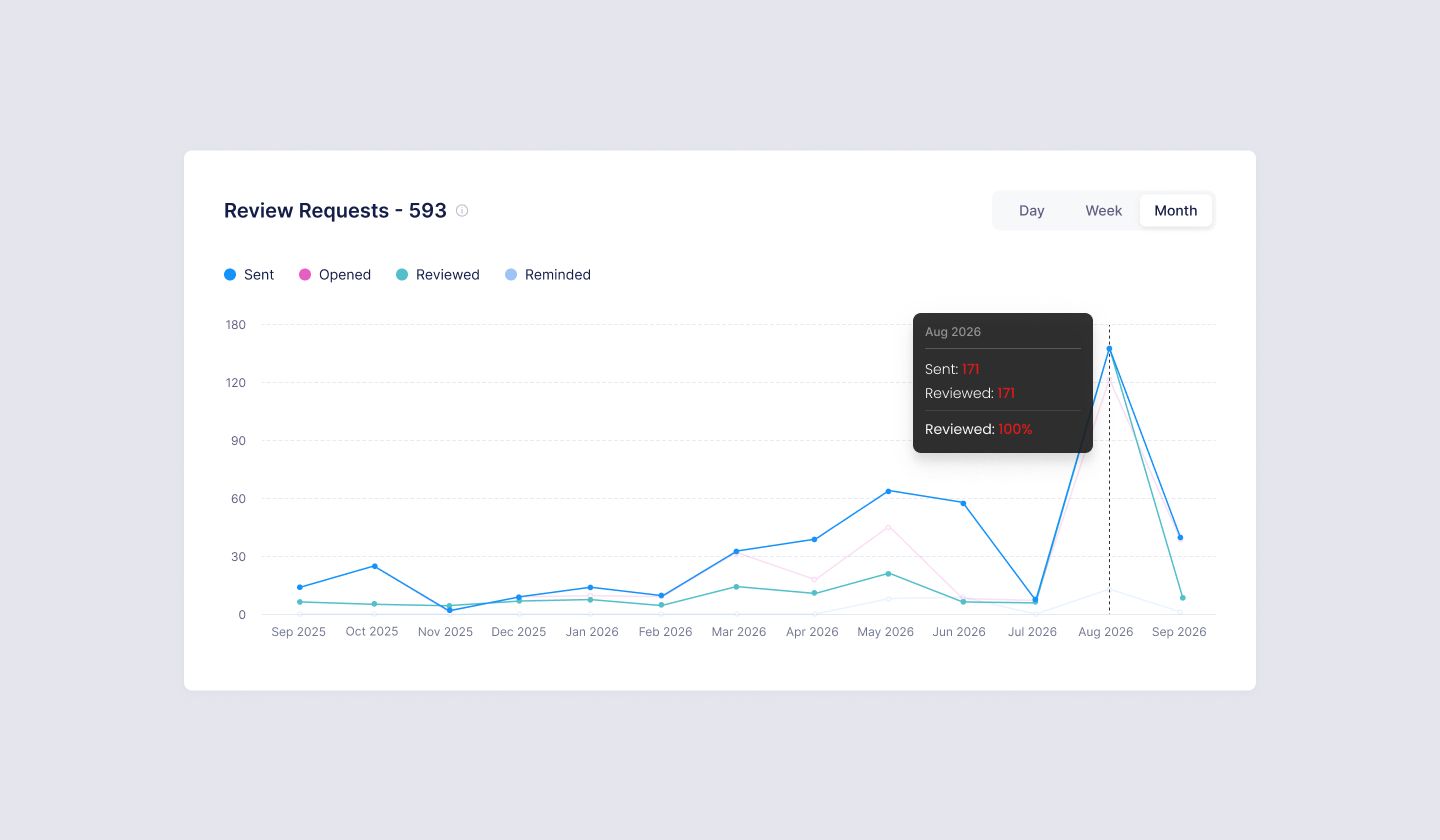Click the Aug 2026 axis label

click(x=1106, y=632)
